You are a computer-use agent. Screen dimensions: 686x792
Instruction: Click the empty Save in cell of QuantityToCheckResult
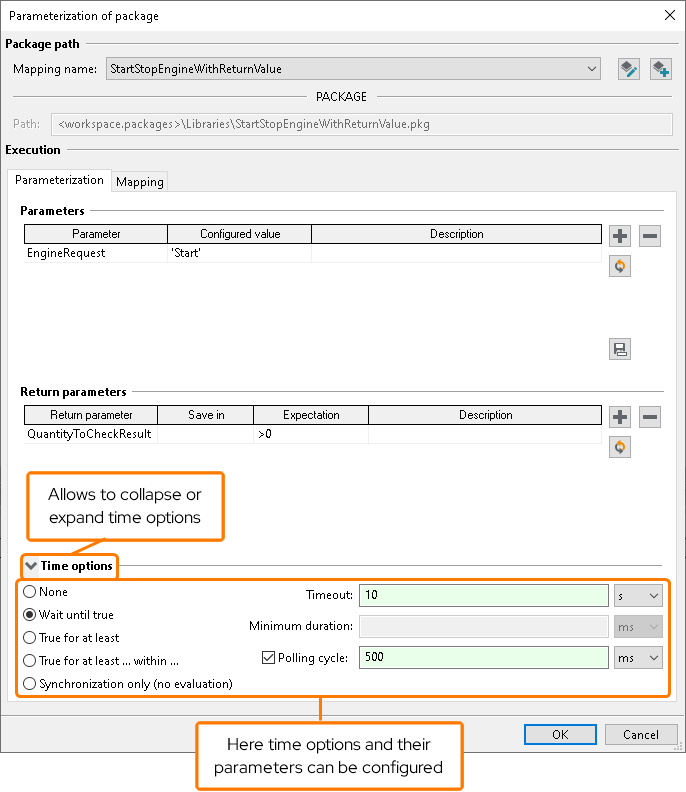[206, 434]
